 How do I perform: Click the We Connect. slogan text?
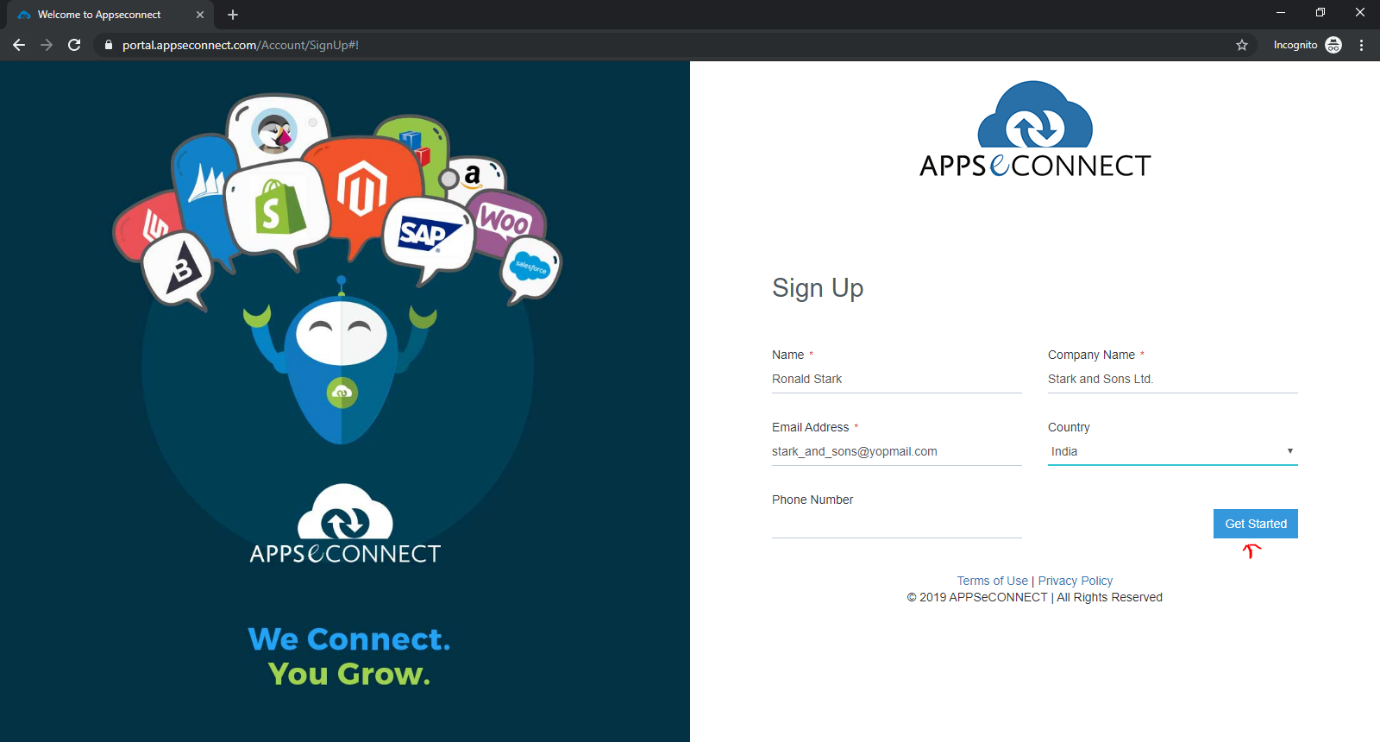[349, 639]
